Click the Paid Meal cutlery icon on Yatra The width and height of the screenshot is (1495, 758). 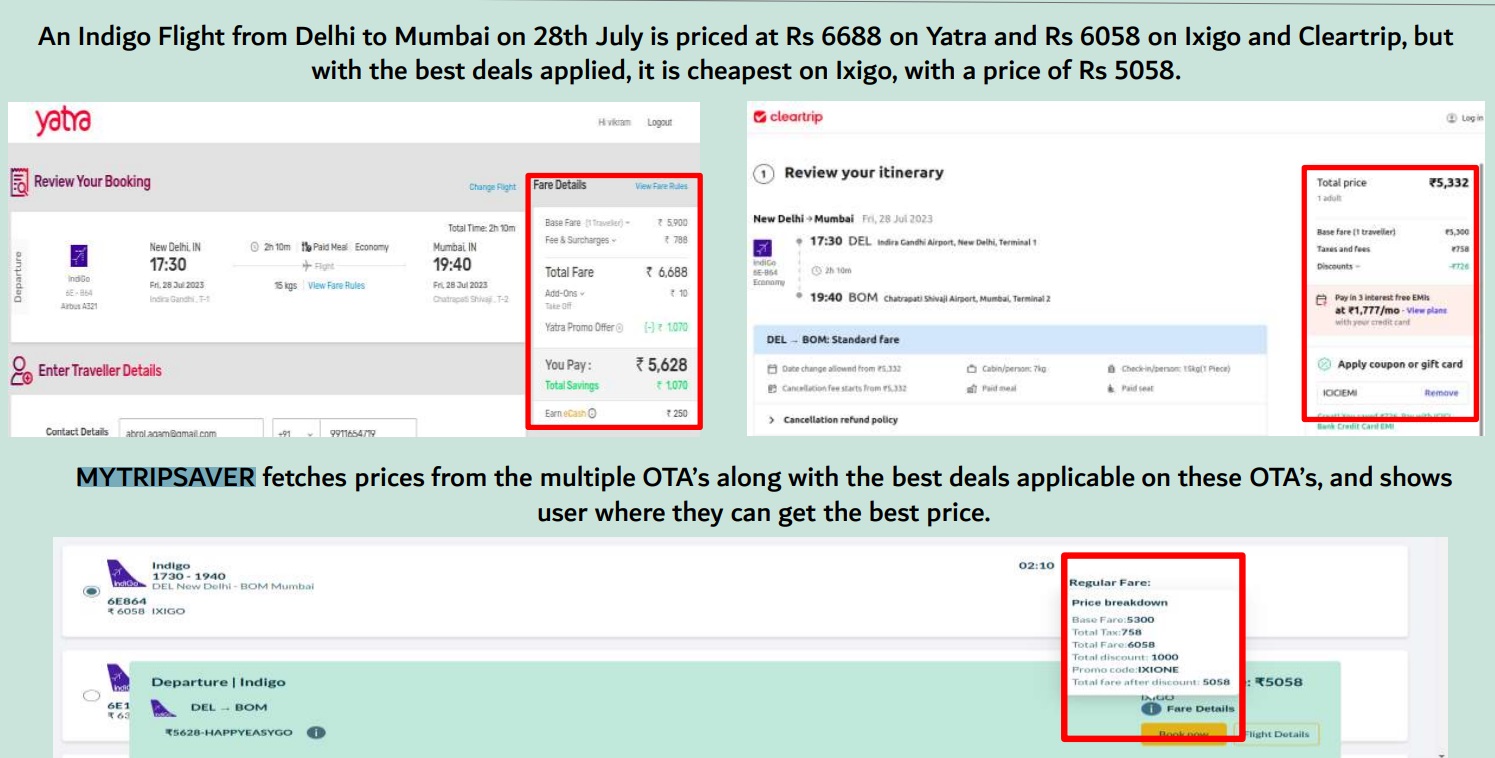click(x=306, y=247)
